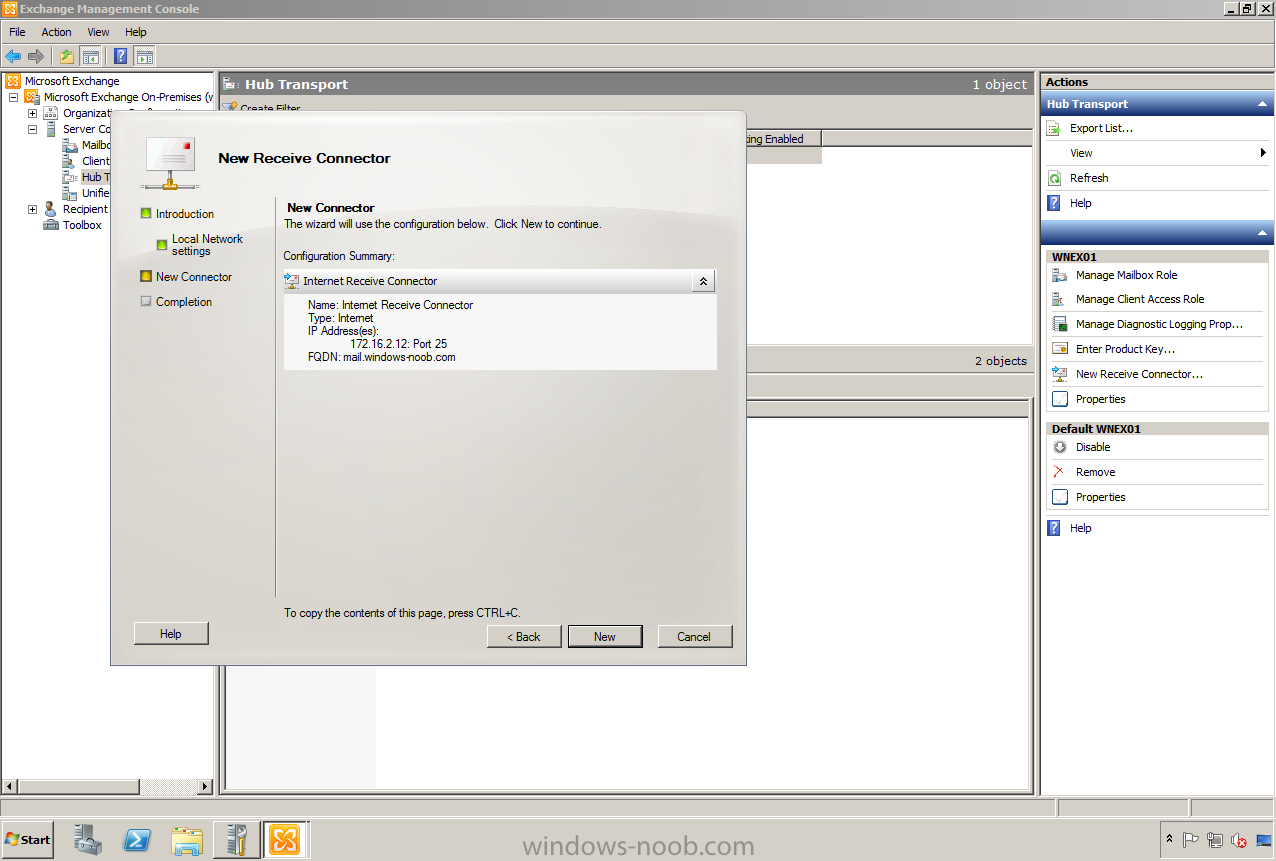Click the New Receive Connector action icon
This screenshot has height=861, width=1276.
pos(1060,374)
